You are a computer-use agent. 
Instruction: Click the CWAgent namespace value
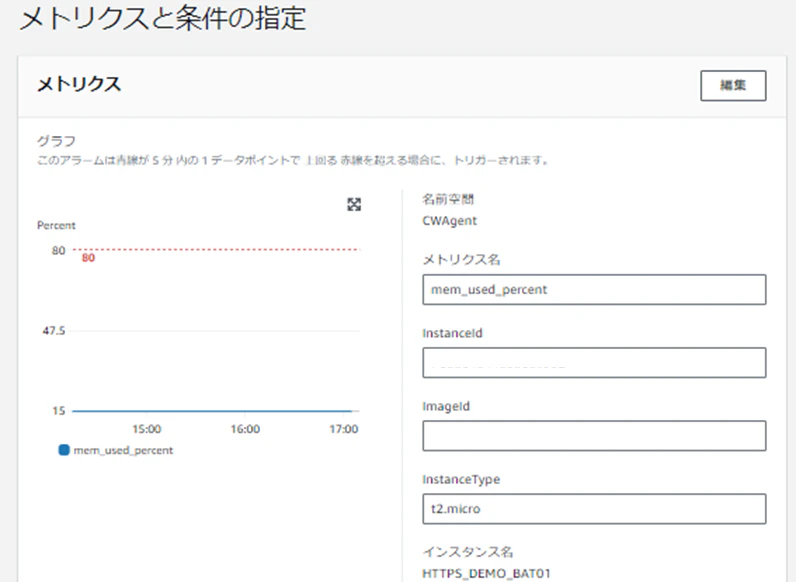point(450,221)
